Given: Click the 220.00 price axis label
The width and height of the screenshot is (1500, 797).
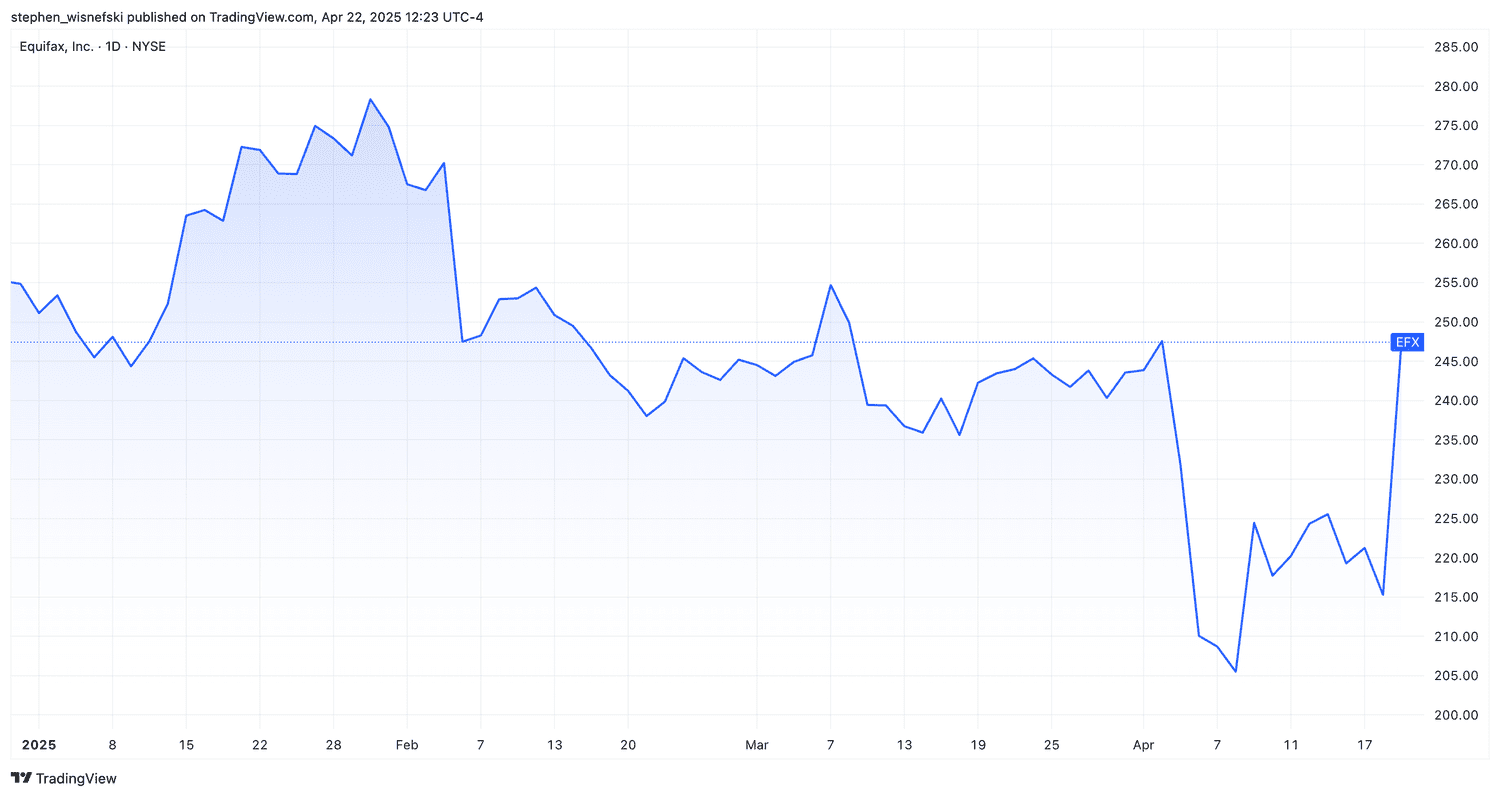Looking at the screenshot, I should point(1454,558).
